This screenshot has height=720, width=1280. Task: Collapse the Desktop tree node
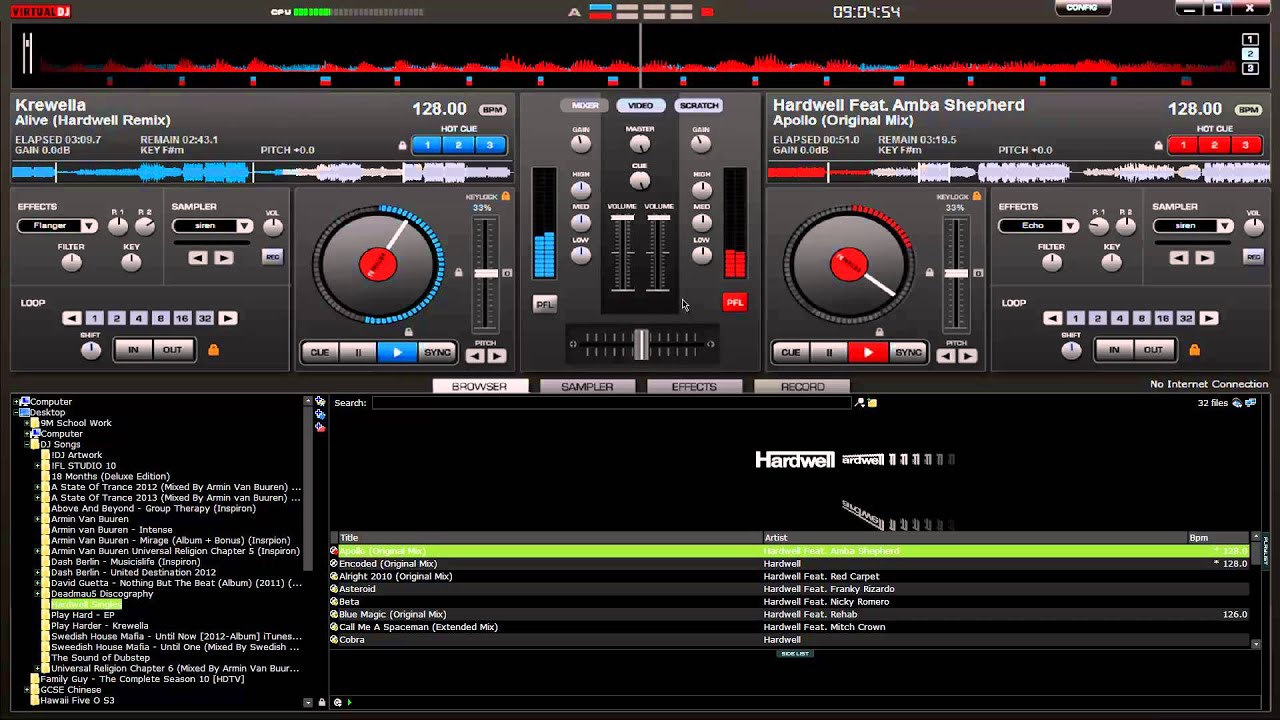[x=17, y=412]
